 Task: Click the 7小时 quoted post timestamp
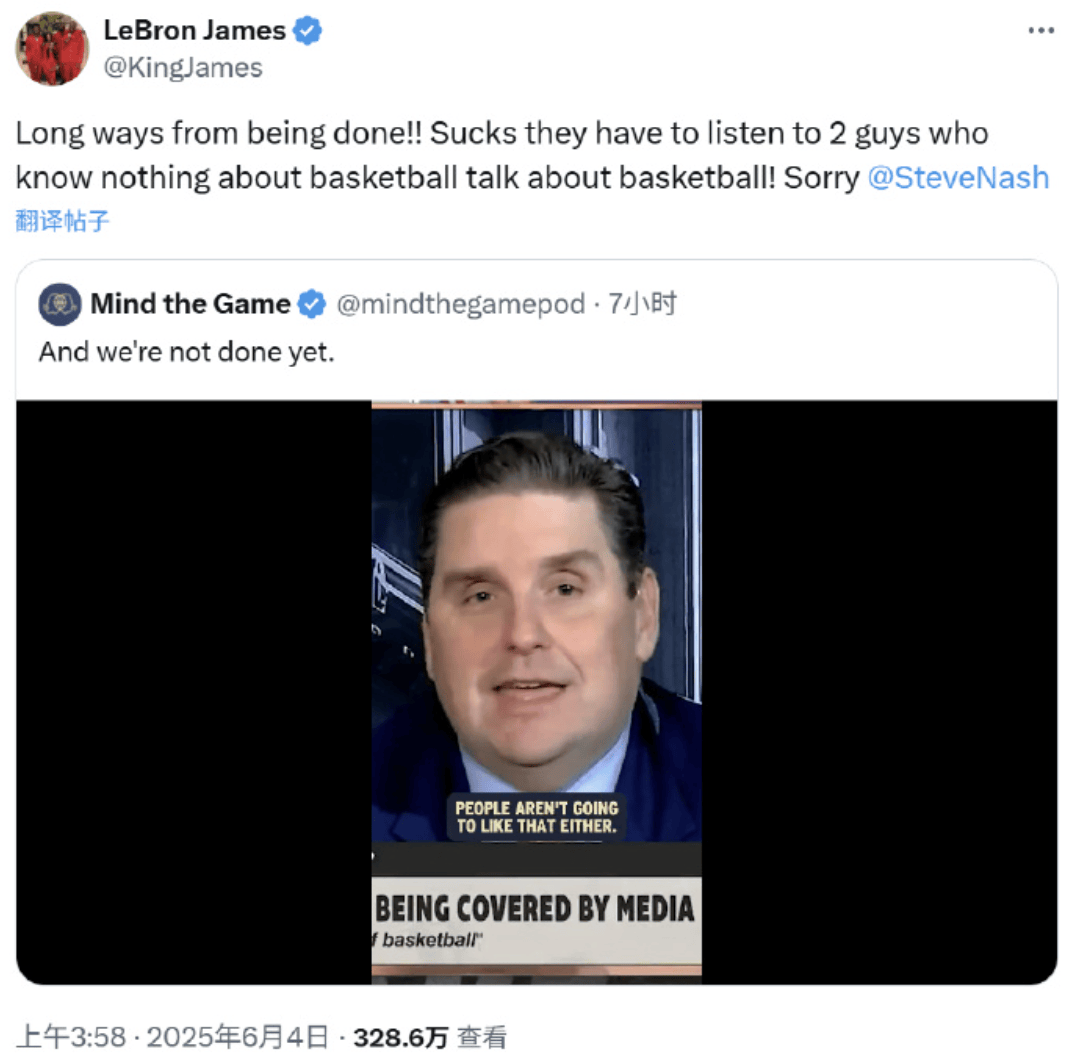click(642, 304)
